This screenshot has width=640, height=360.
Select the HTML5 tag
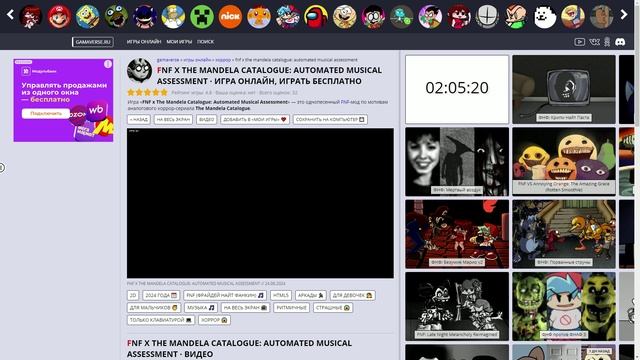click(281, 295)
